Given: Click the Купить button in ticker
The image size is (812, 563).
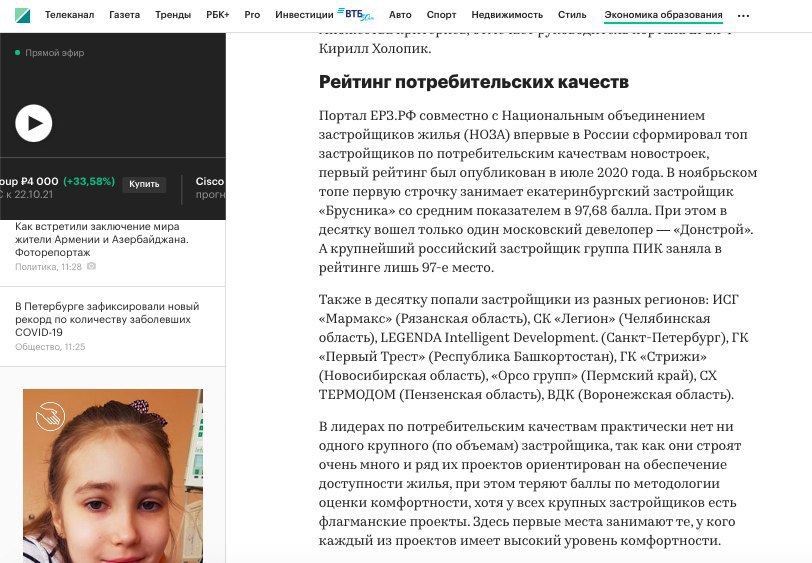Looking at the screenshot, I should [144, 184].
